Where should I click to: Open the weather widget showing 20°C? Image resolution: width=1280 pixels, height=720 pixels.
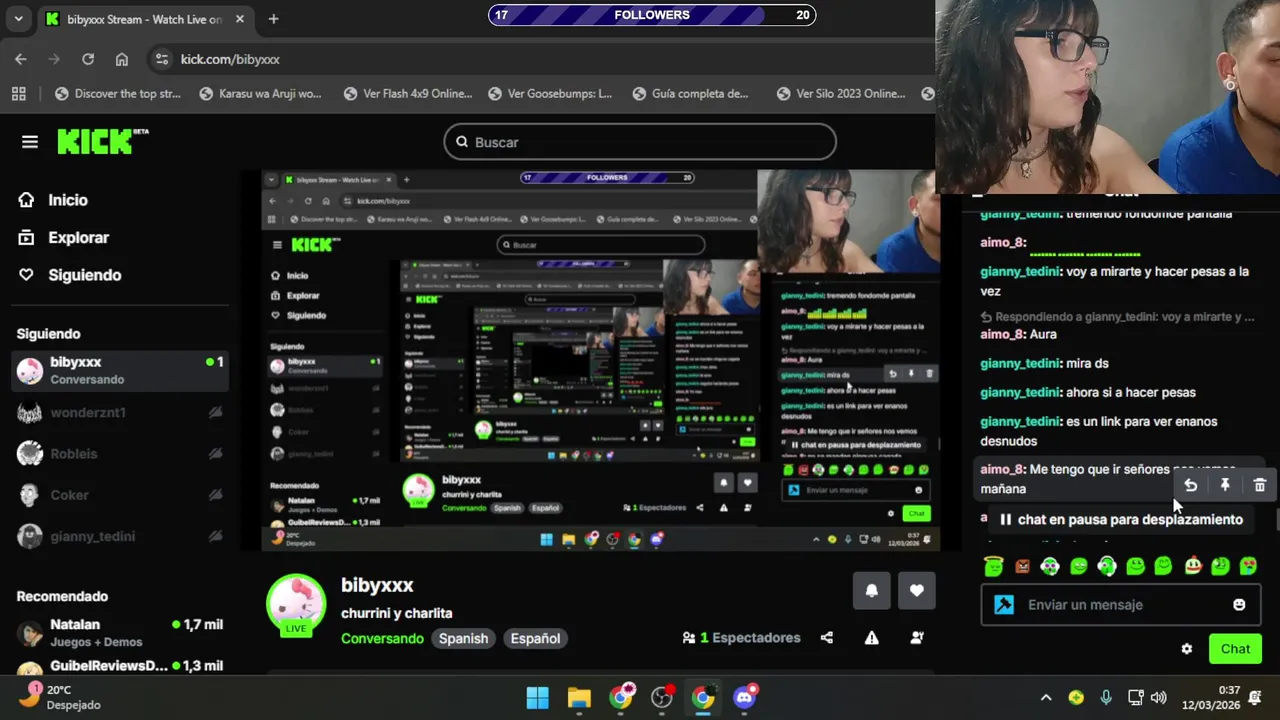[x=60, y=697]
